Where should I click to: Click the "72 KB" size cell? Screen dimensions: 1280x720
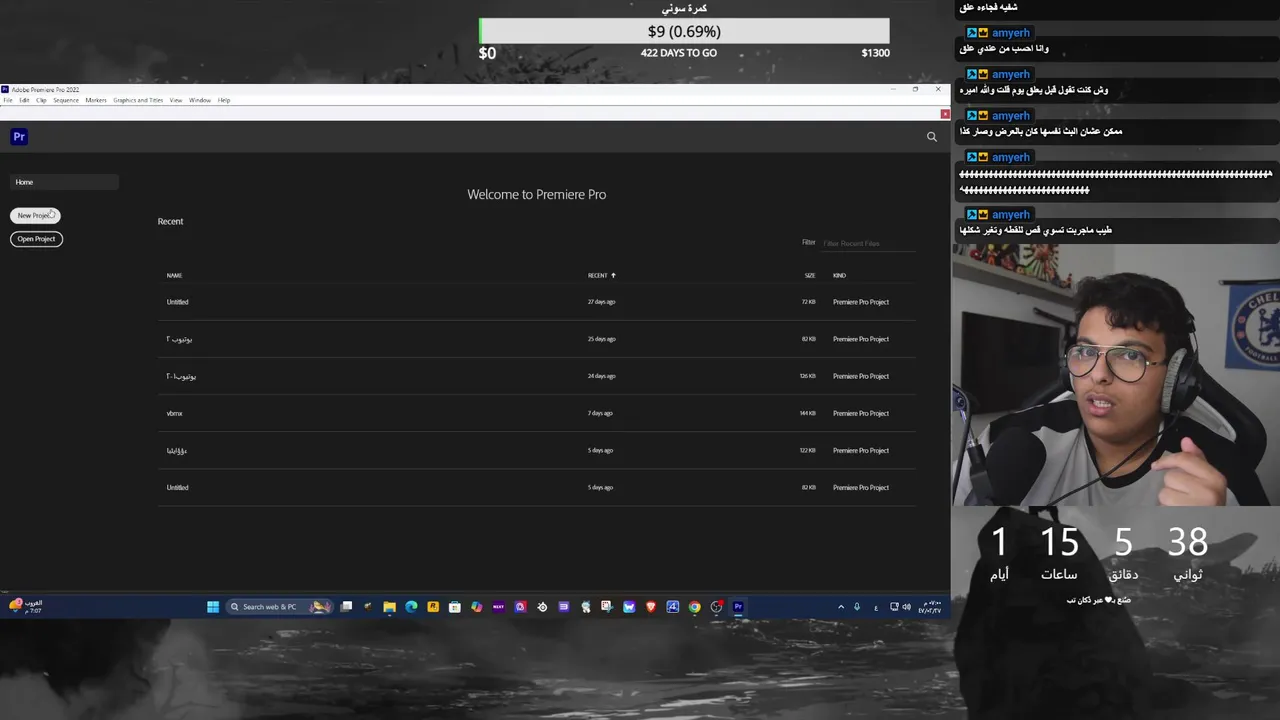(x=808, y=302)
